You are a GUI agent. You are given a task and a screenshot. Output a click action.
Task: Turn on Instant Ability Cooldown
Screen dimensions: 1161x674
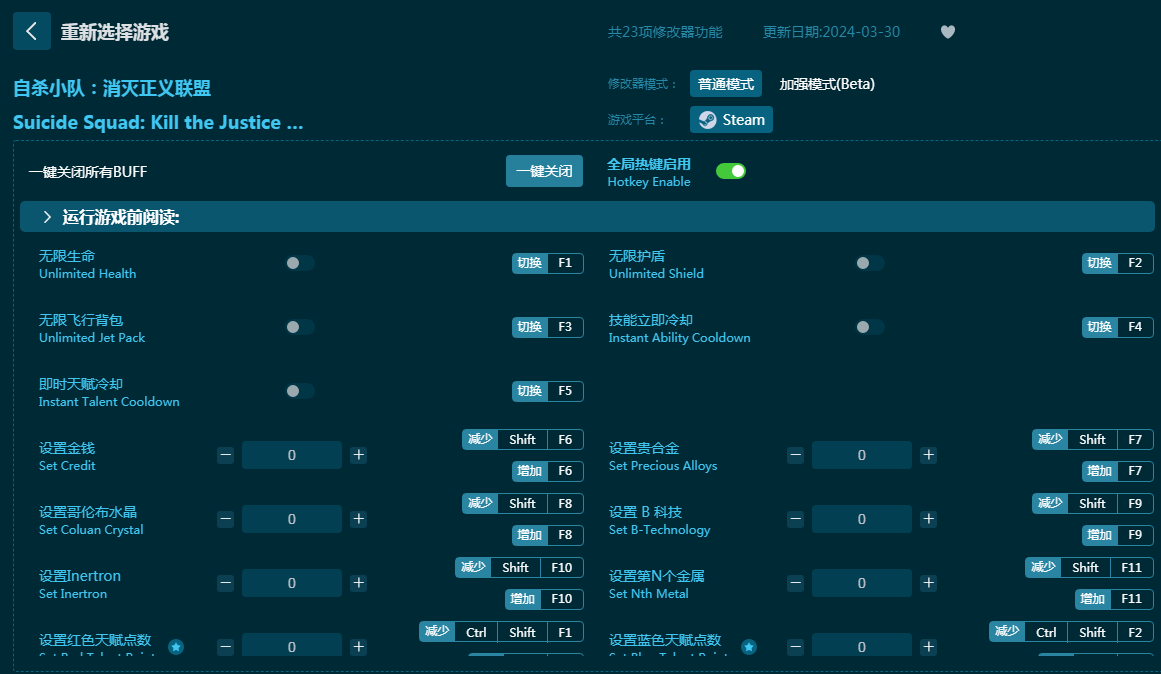coord(870,327)
